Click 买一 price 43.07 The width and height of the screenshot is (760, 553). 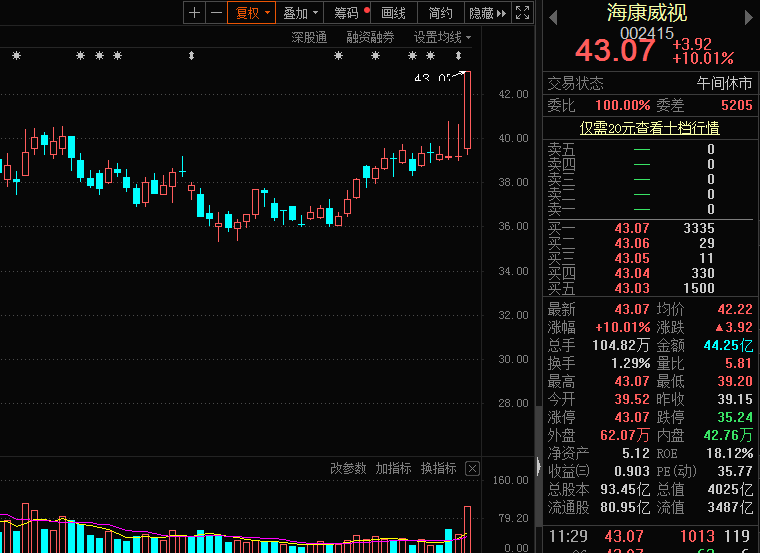coord(632,228)
